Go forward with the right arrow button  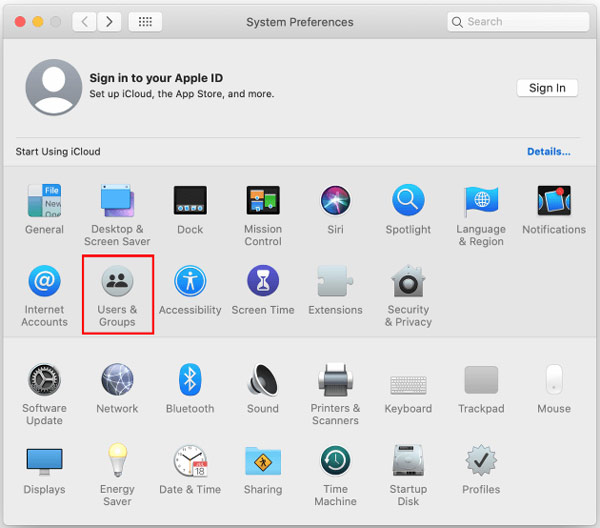[109, 21]
